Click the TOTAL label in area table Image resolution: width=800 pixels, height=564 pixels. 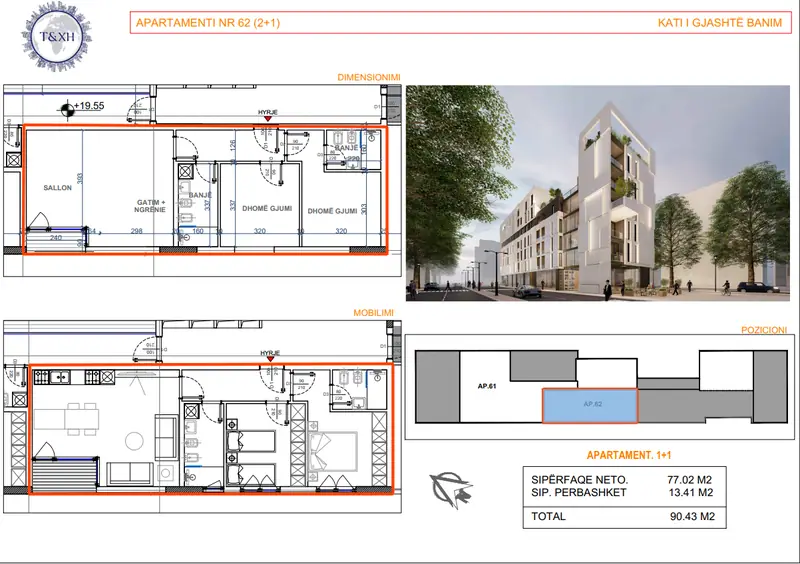tap(548, 517)
